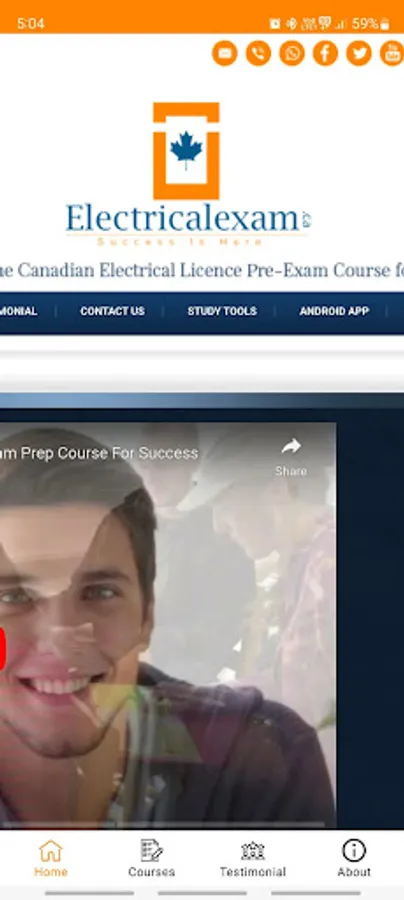
Task: Open the Twitter profile icon
Action: click(x=359, y=53)
